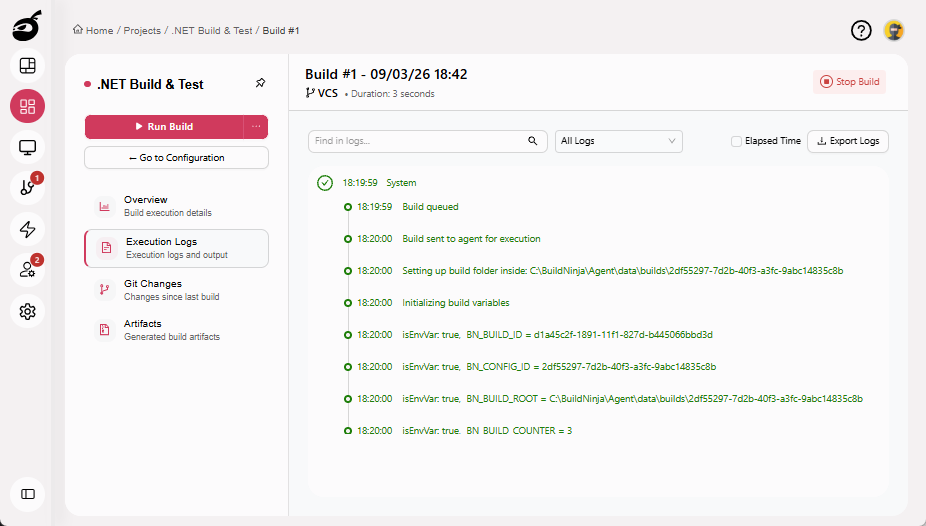Toggle the sidebar collapse icon
The height and width of the screenshot is (526, 926).
(27, 494)
